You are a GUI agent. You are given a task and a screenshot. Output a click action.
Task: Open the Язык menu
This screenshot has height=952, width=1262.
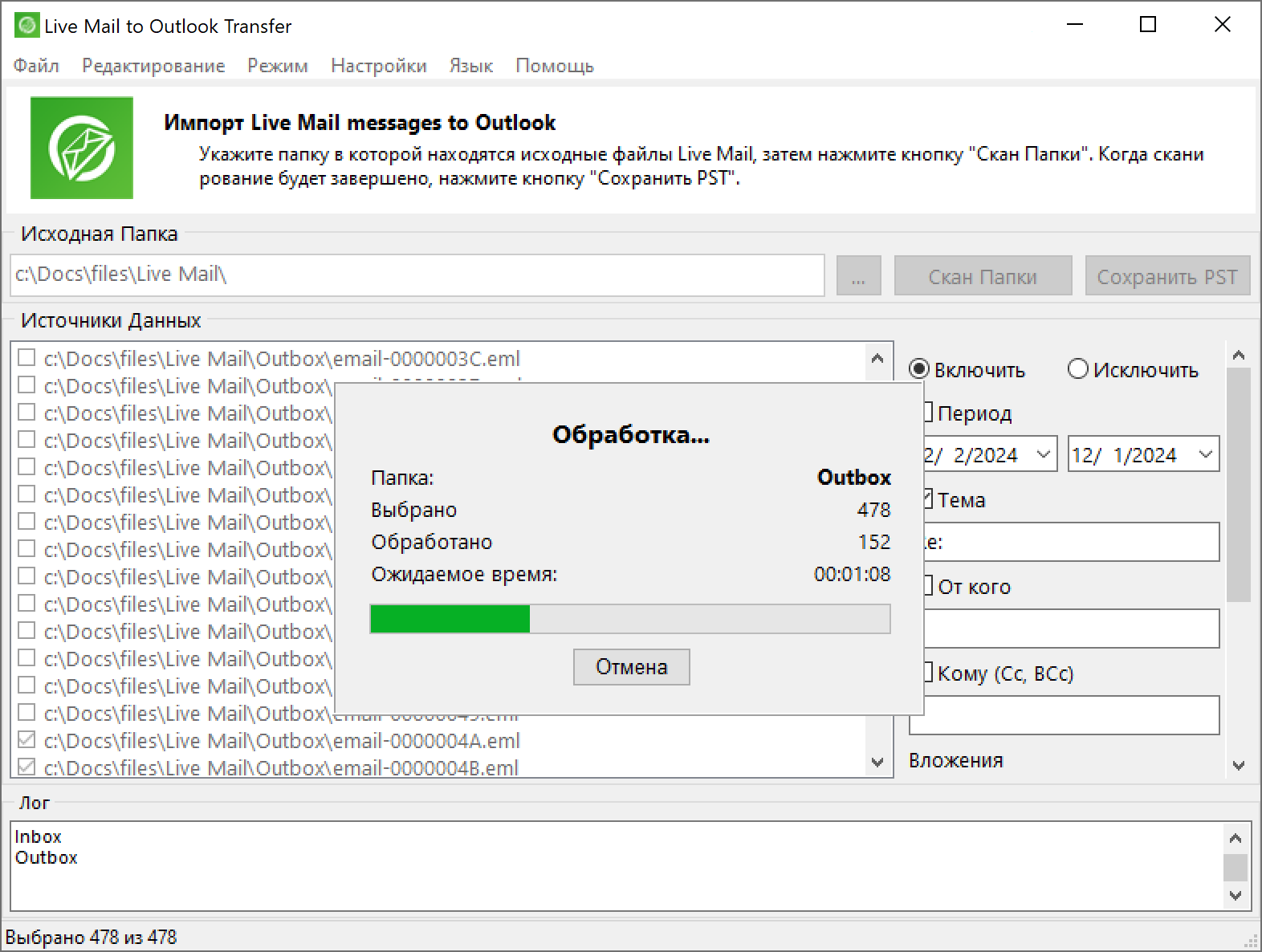[471, 66]
